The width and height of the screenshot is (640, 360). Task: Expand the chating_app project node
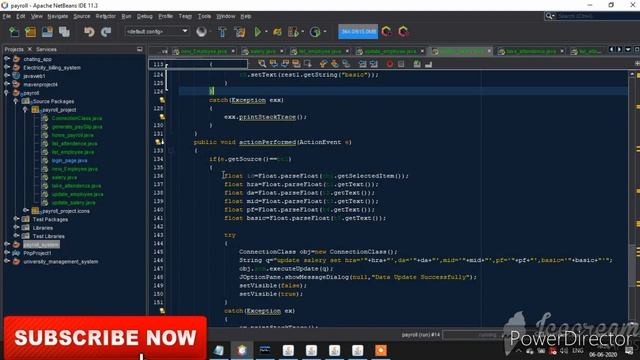click(x=7, y=59)
